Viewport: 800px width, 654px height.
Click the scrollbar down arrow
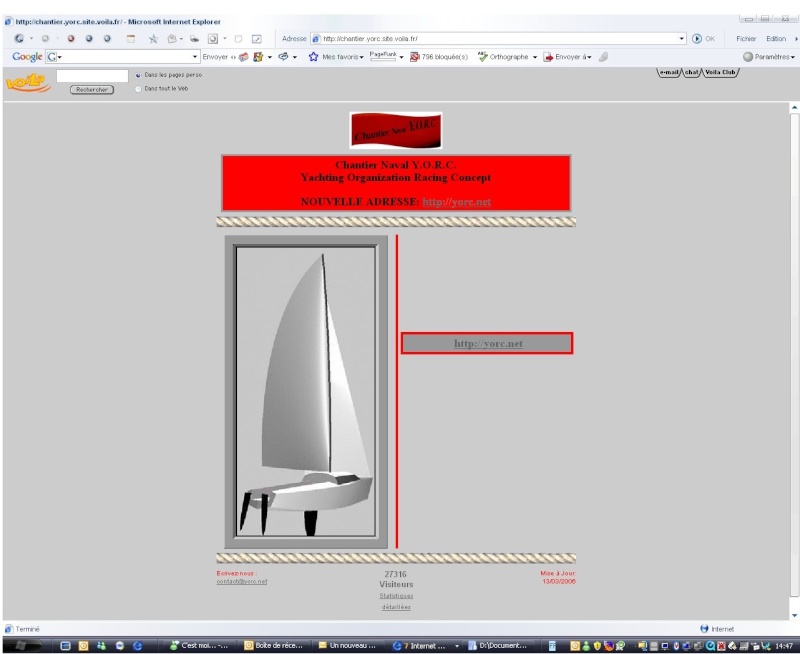[x=794, y=616]
